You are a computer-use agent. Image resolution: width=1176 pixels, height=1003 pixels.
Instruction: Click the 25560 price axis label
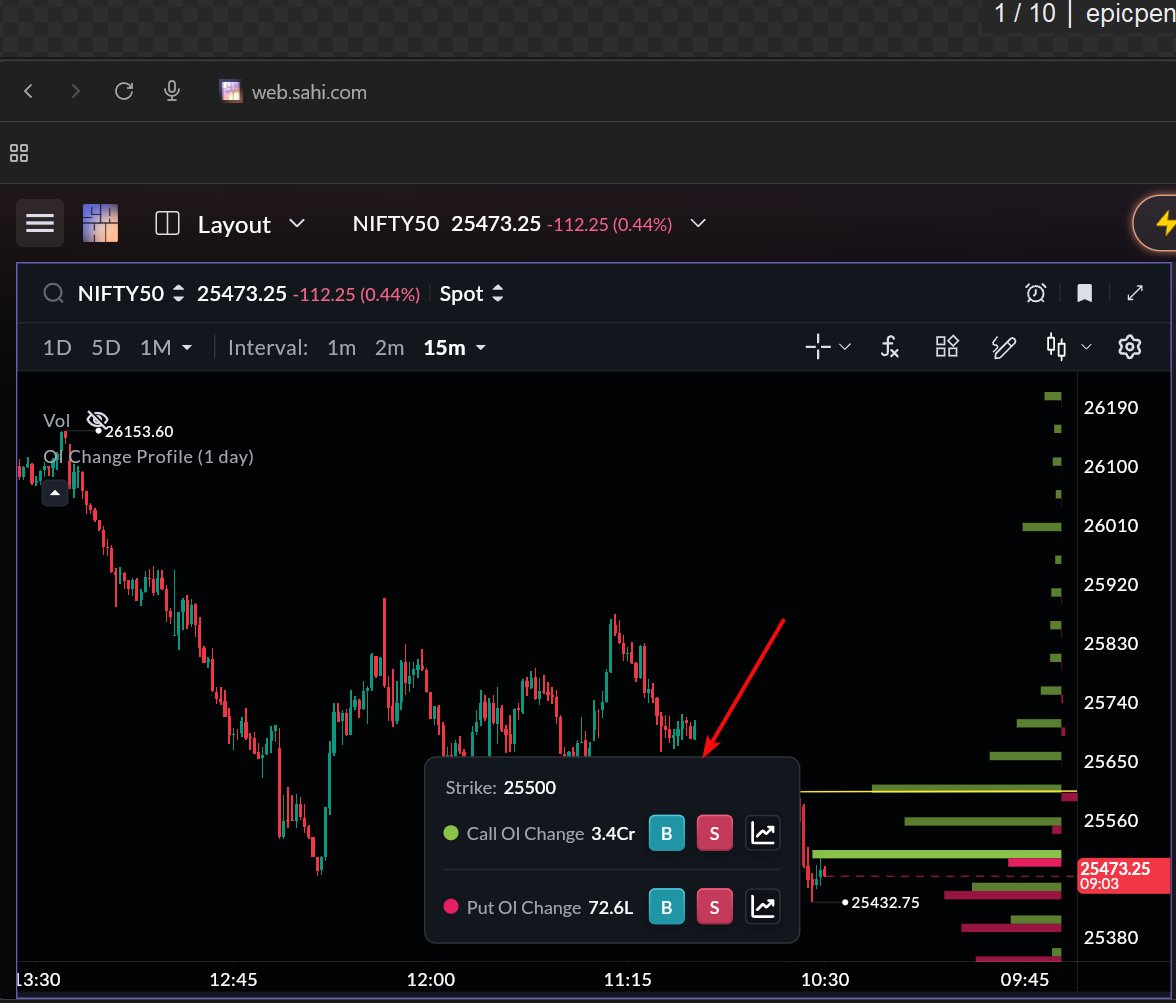pyautogui.click(x=1111, y=820)
